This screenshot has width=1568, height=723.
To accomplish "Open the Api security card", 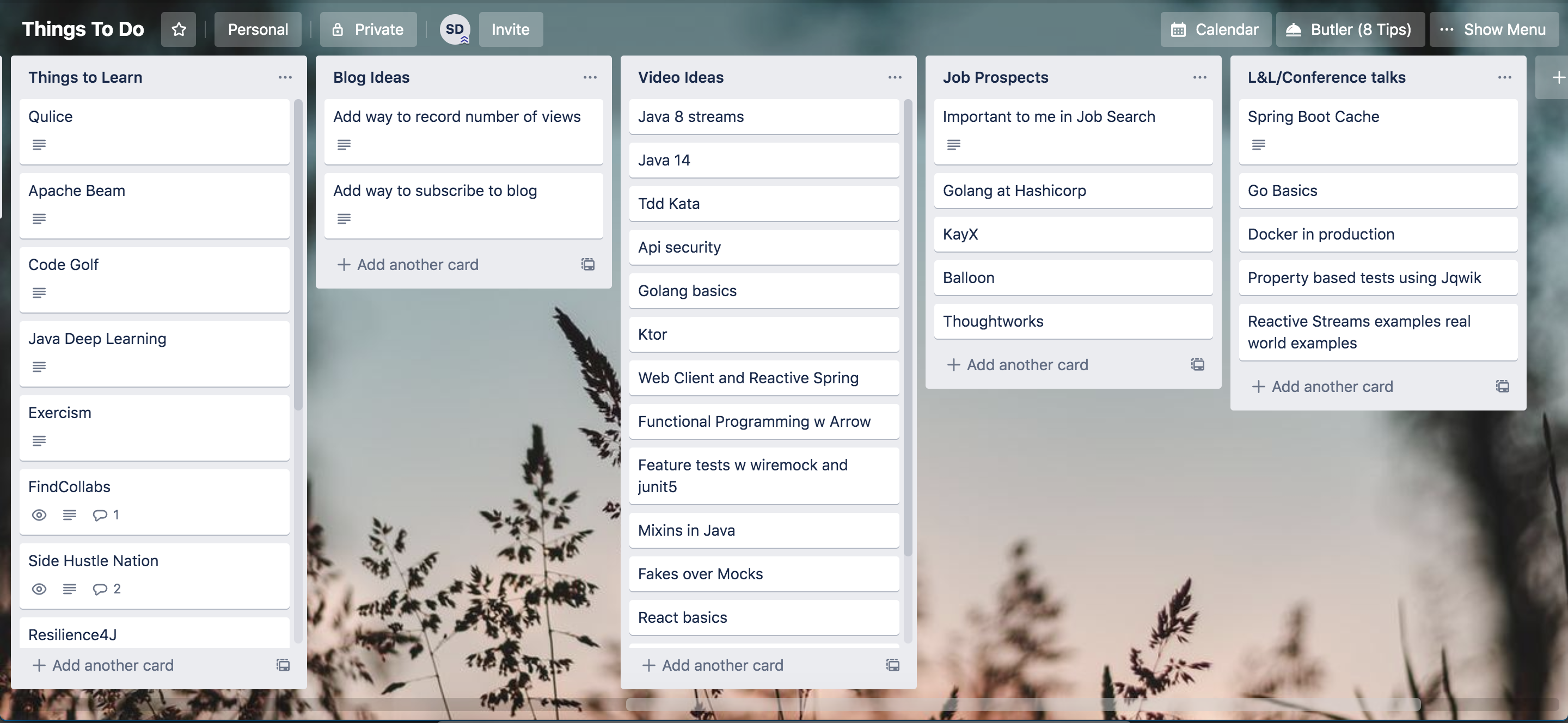I will tap(764, 247).
